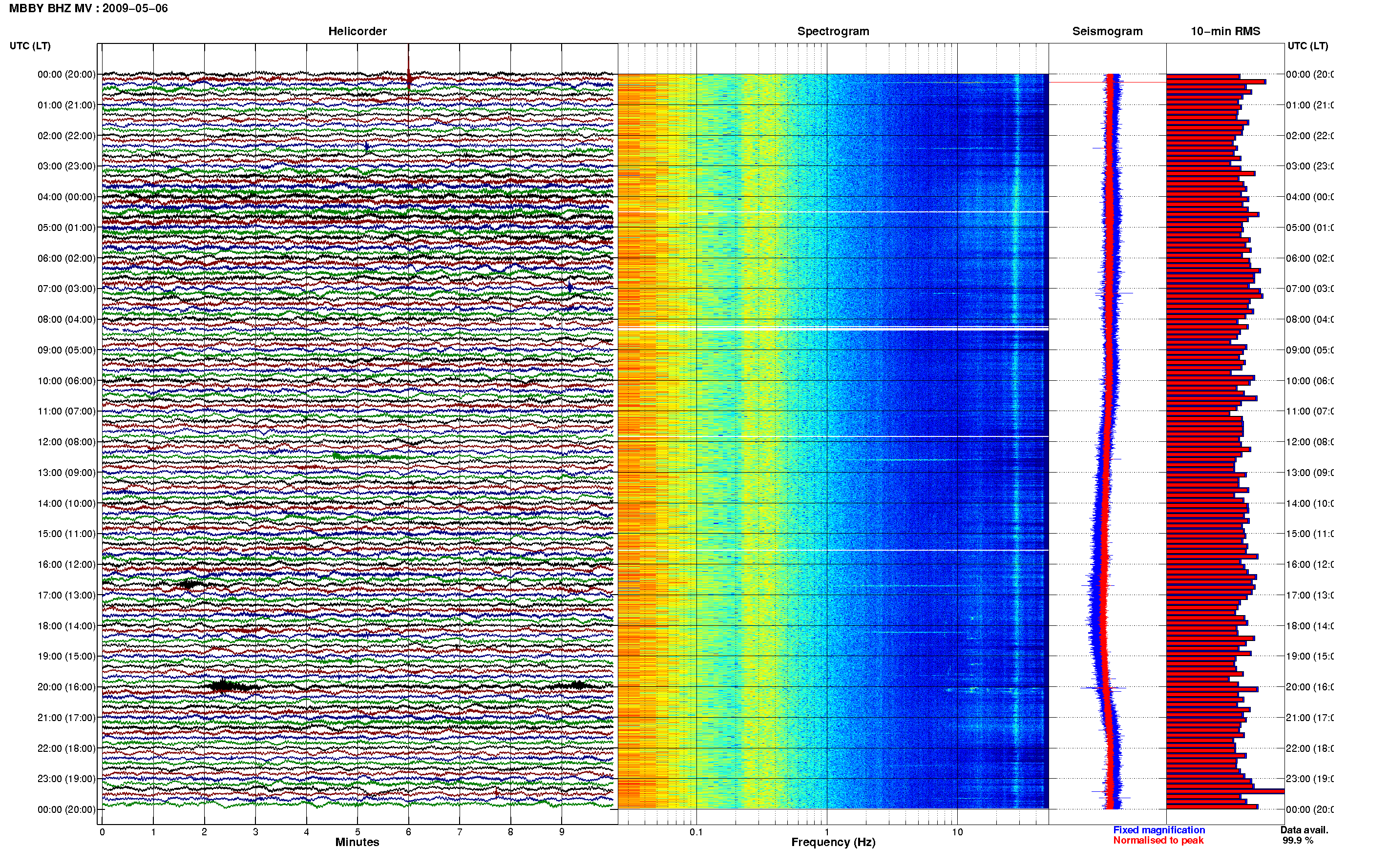Click the '1' tick on the Frequency axis
Screen dimensions: 1389x868
[x=827, y=832]
